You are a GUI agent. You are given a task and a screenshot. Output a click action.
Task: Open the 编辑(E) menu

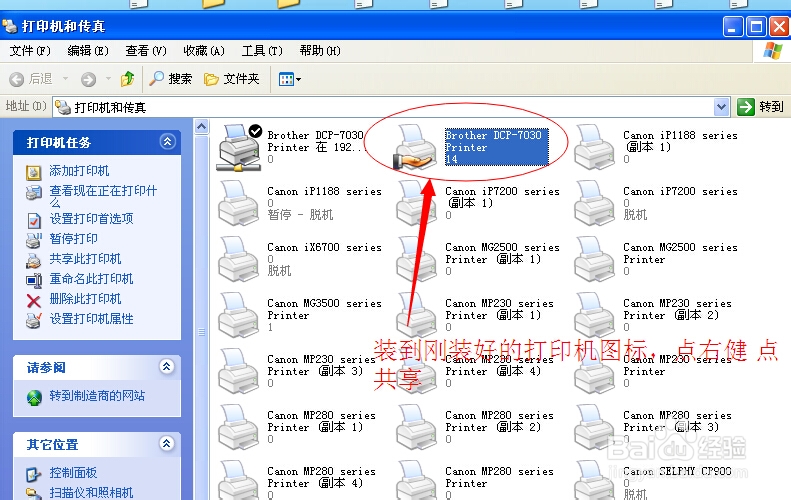(88, 51)
